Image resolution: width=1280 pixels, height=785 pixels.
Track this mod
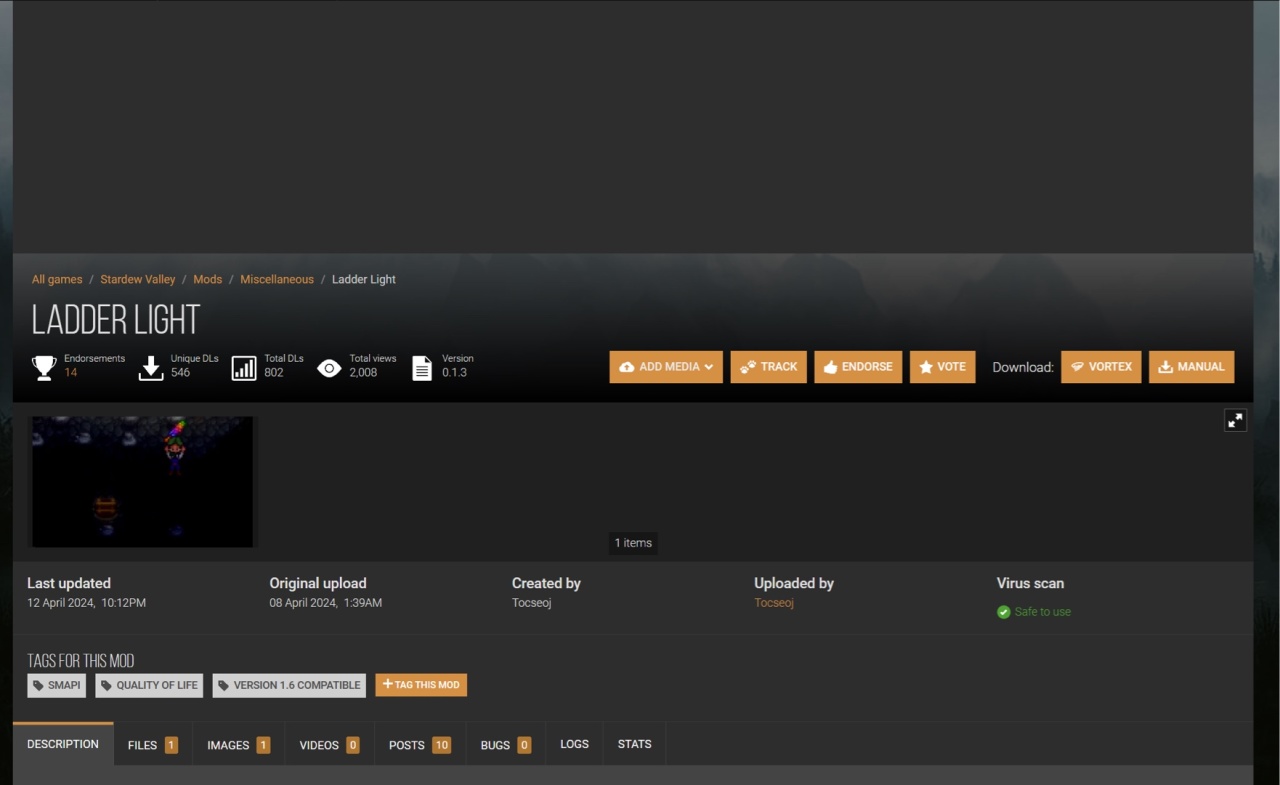click(x=769, y=367)
